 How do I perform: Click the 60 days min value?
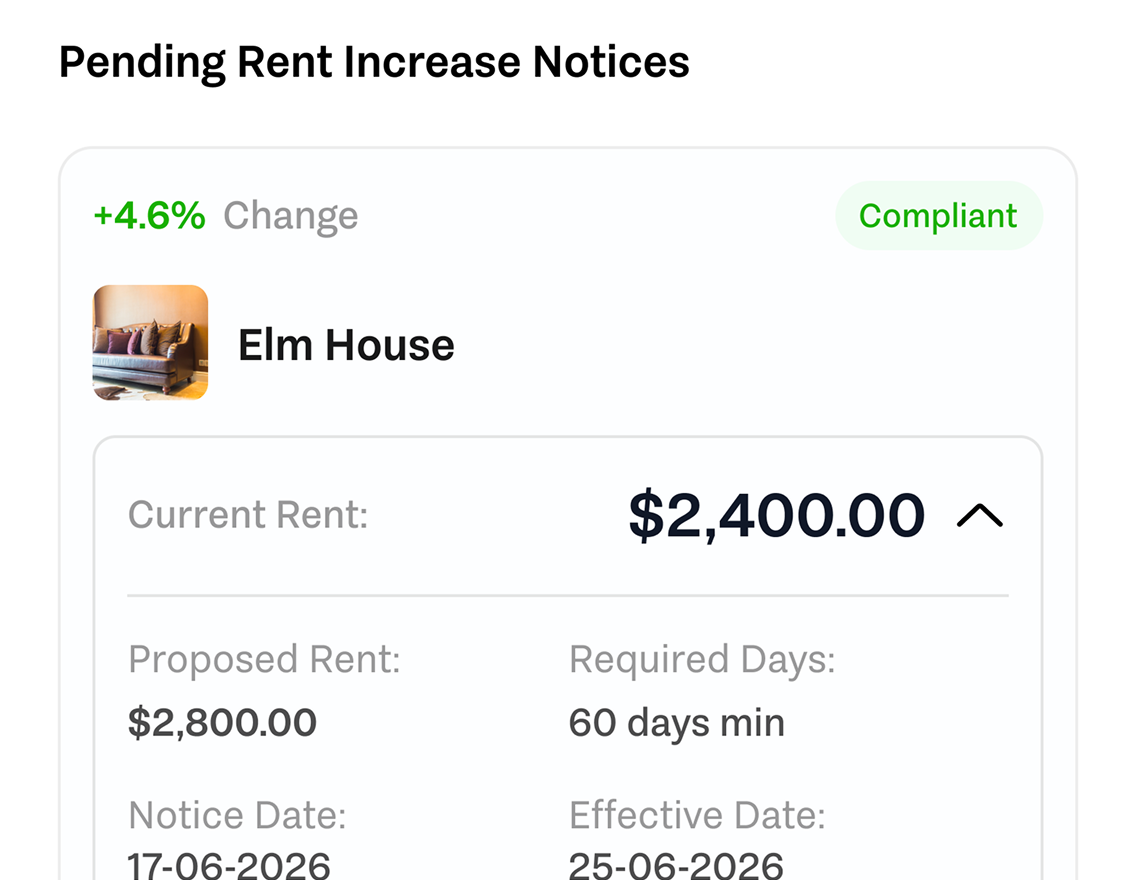point(677,723)
